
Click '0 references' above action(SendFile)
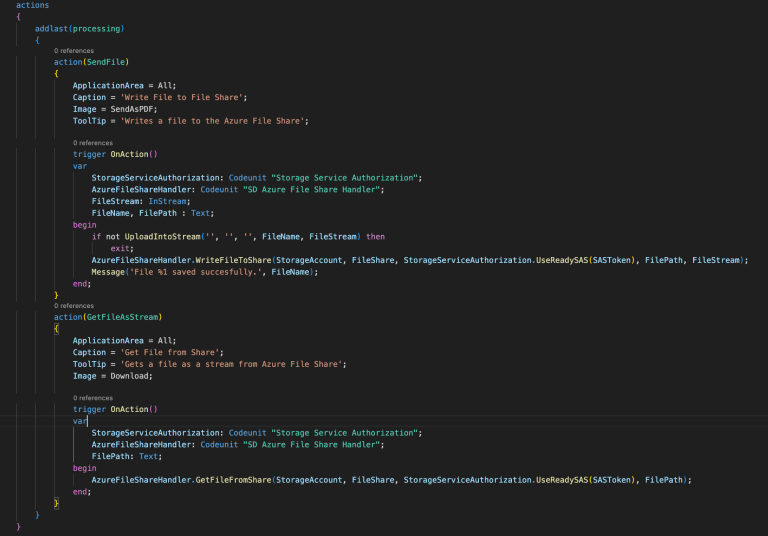point(73,50)
